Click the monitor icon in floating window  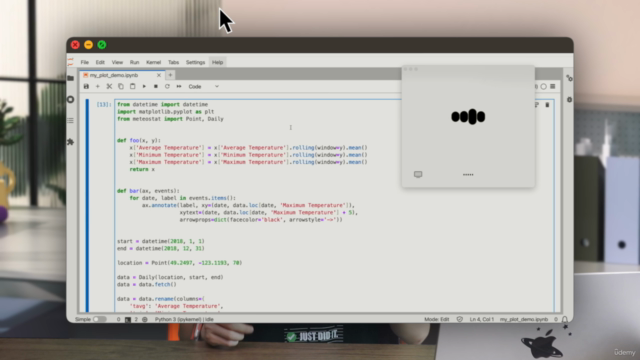click(x=418, y=174)
